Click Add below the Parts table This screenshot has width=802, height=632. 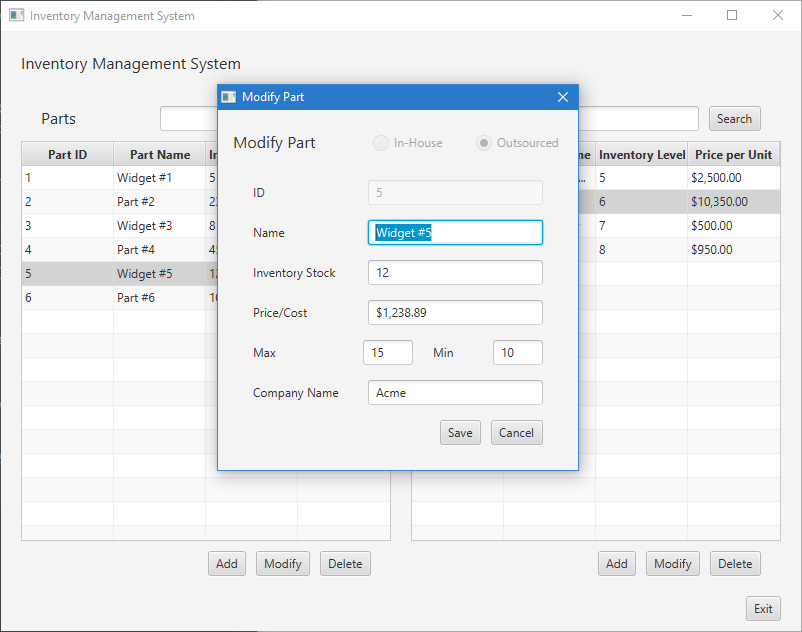coord(226,563)
